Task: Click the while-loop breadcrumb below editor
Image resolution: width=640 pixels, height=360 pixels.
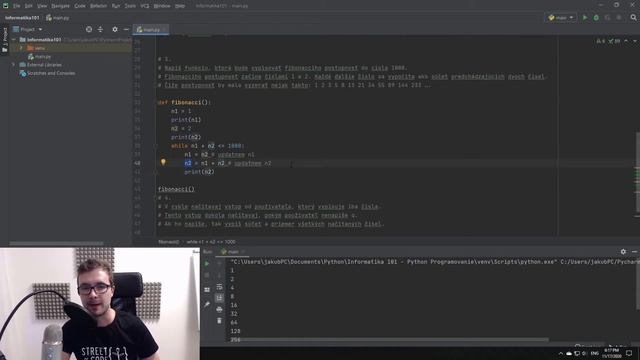Action: click(x=211, y=242)
